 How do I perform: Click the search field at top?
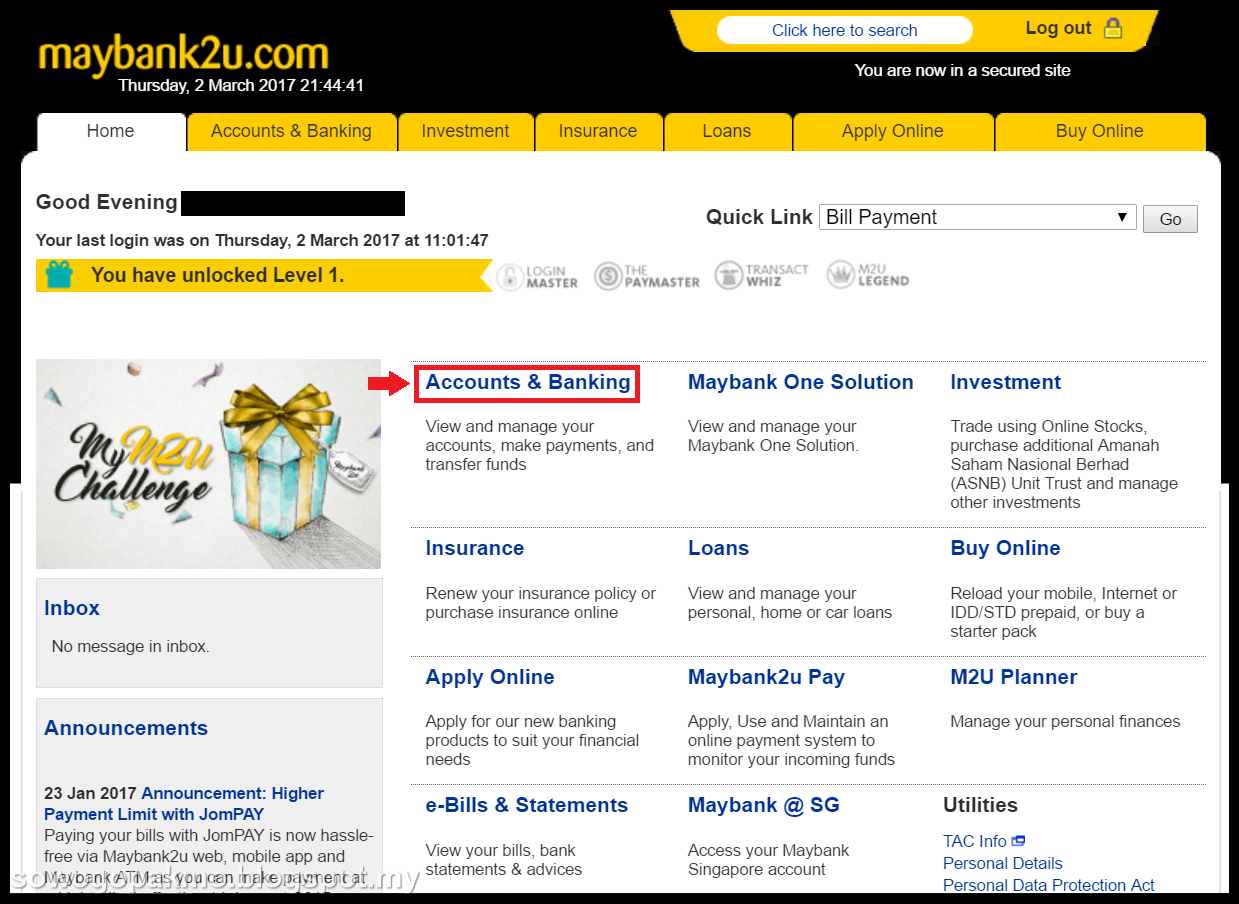tap(844, 30)
